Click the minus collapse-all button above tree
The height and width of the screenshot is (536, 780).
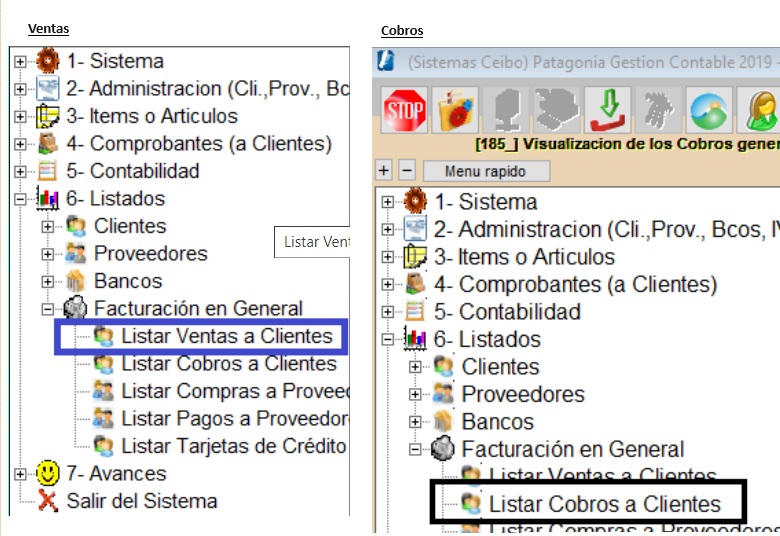407,171
